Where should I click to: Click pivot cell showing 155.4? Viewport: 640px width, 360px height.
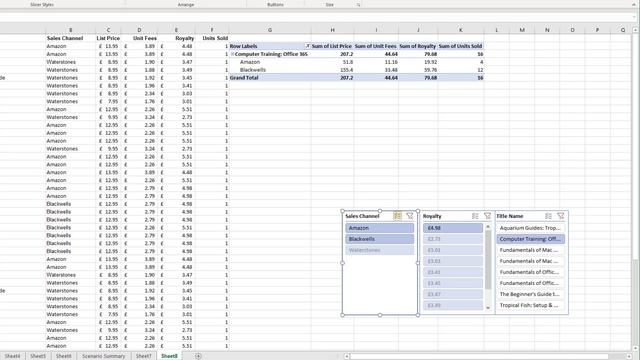click(333, 70)
